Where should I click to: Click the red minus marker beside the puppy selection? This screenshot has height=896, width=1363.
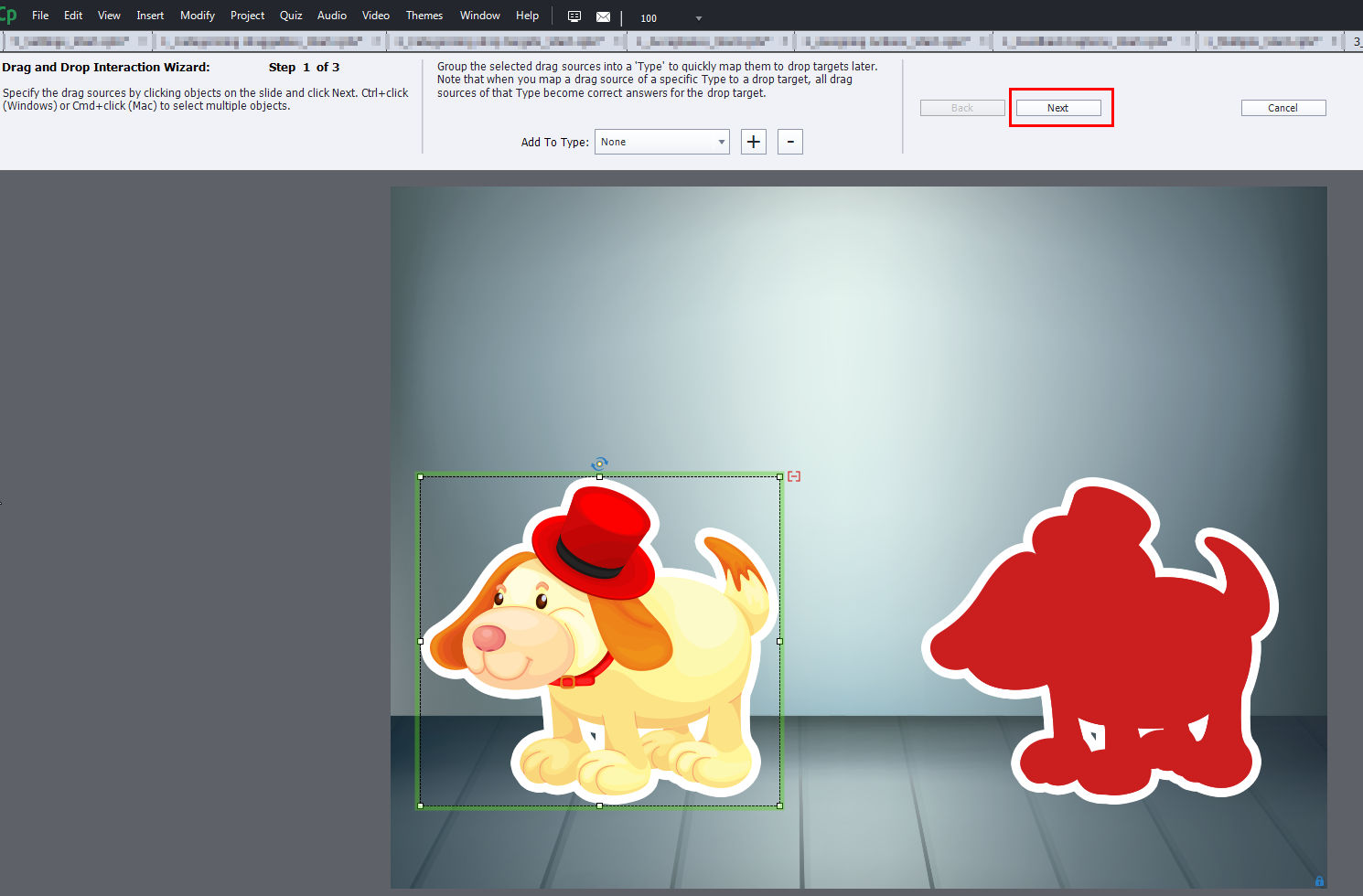[794, 475]
